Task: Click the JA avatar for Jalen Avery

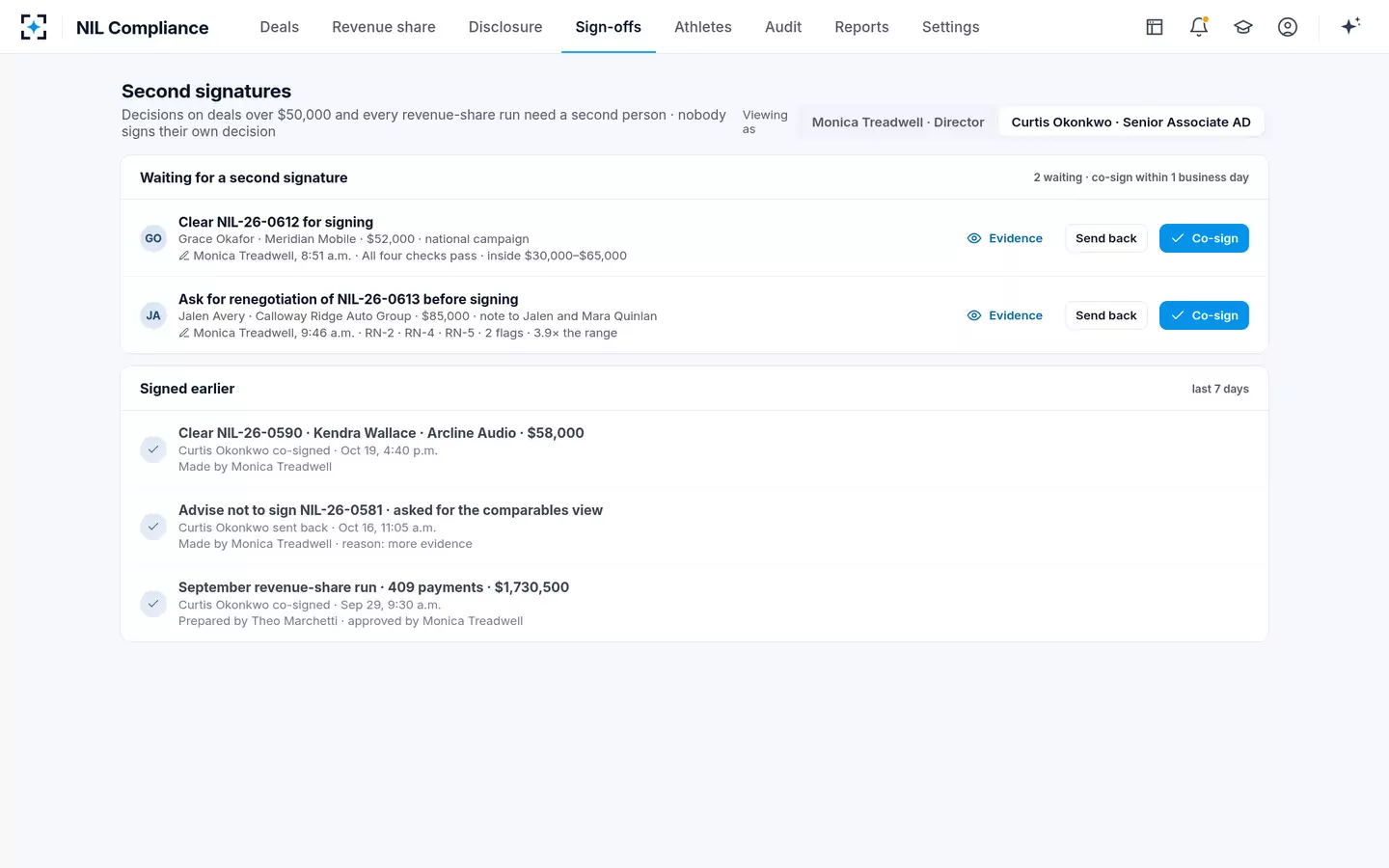Action: tap(153, 315)
